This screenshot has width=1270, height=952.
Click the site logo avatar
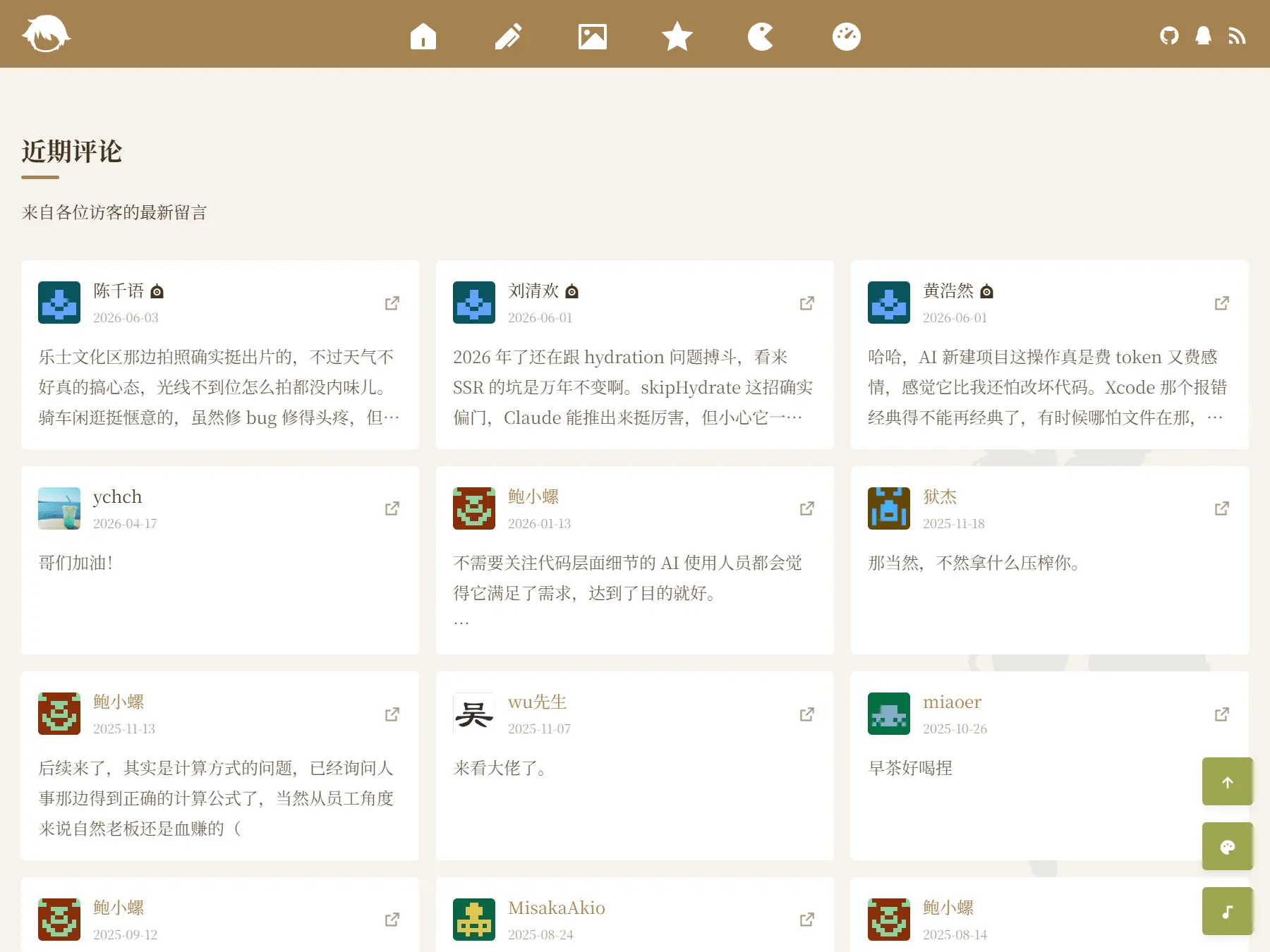click(x=46, y=34)
